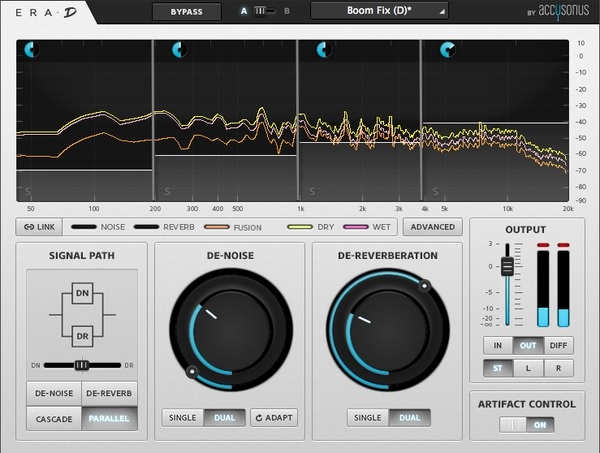Toggle the Artifact Control ON switch
600x453 pixels.
527,425
